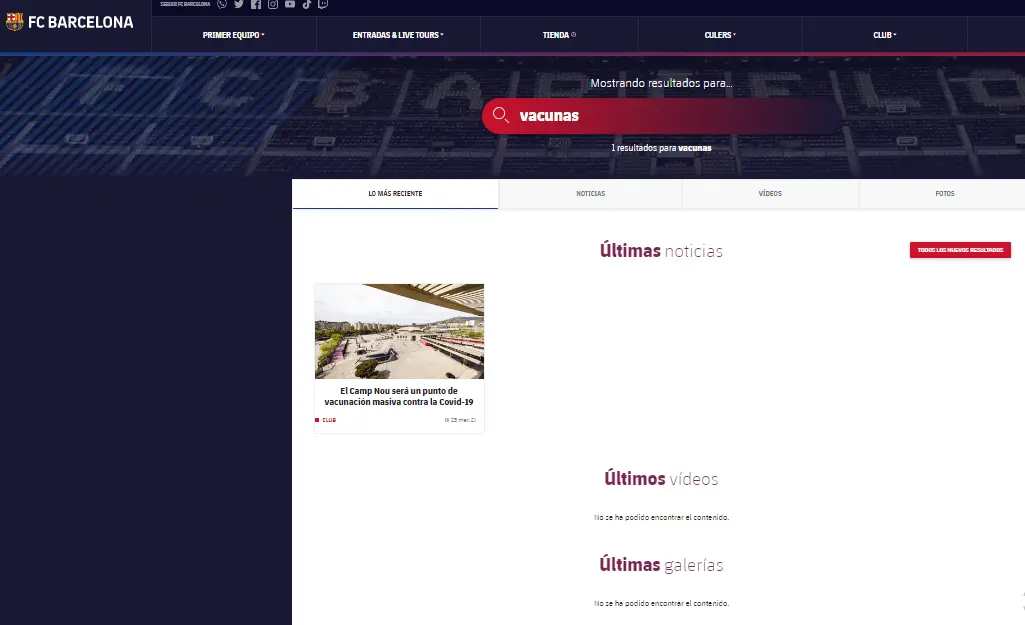This screenshot has height=625, width=1025.
Task: Switch to the Vídeos tab
Action: click(770, 194)
